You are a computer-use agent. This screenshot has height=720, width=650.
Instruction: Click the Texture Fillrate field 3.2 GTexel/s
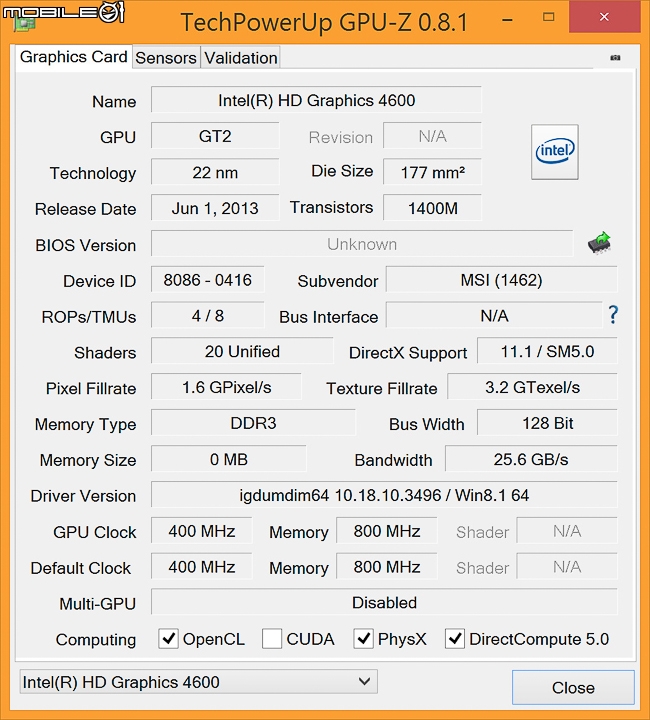[532, 387]
